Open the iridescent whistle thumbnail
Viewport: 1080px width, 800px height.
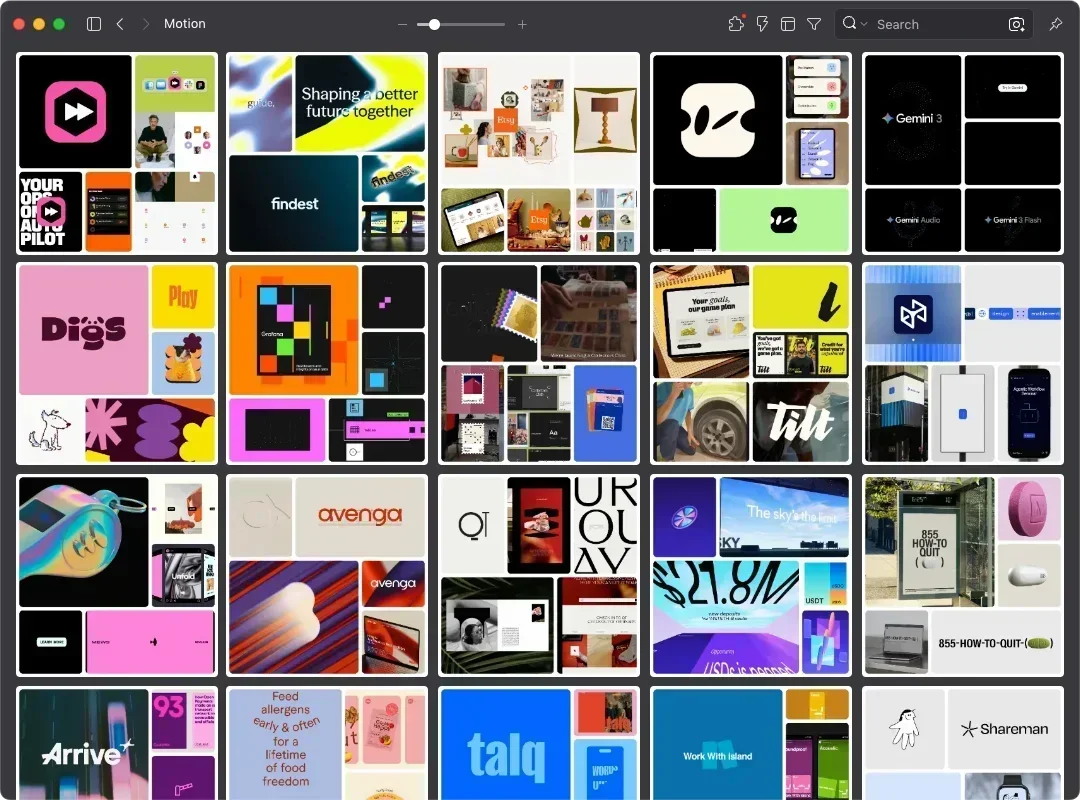coord(117,575)
